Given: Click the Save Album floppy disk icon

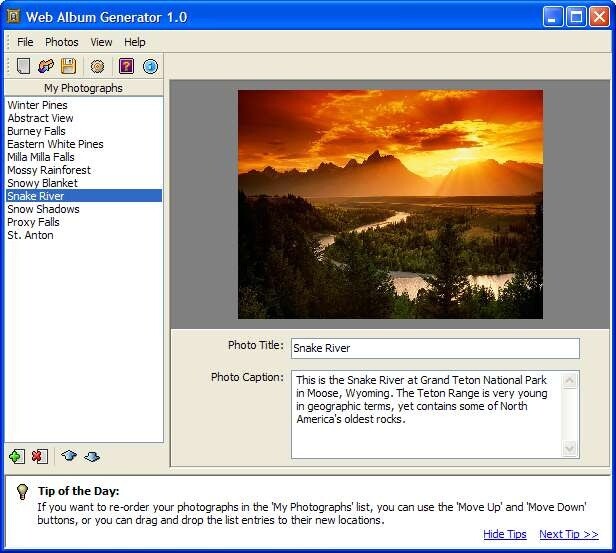Looking at the screenshot, I should tap(68, 66).
